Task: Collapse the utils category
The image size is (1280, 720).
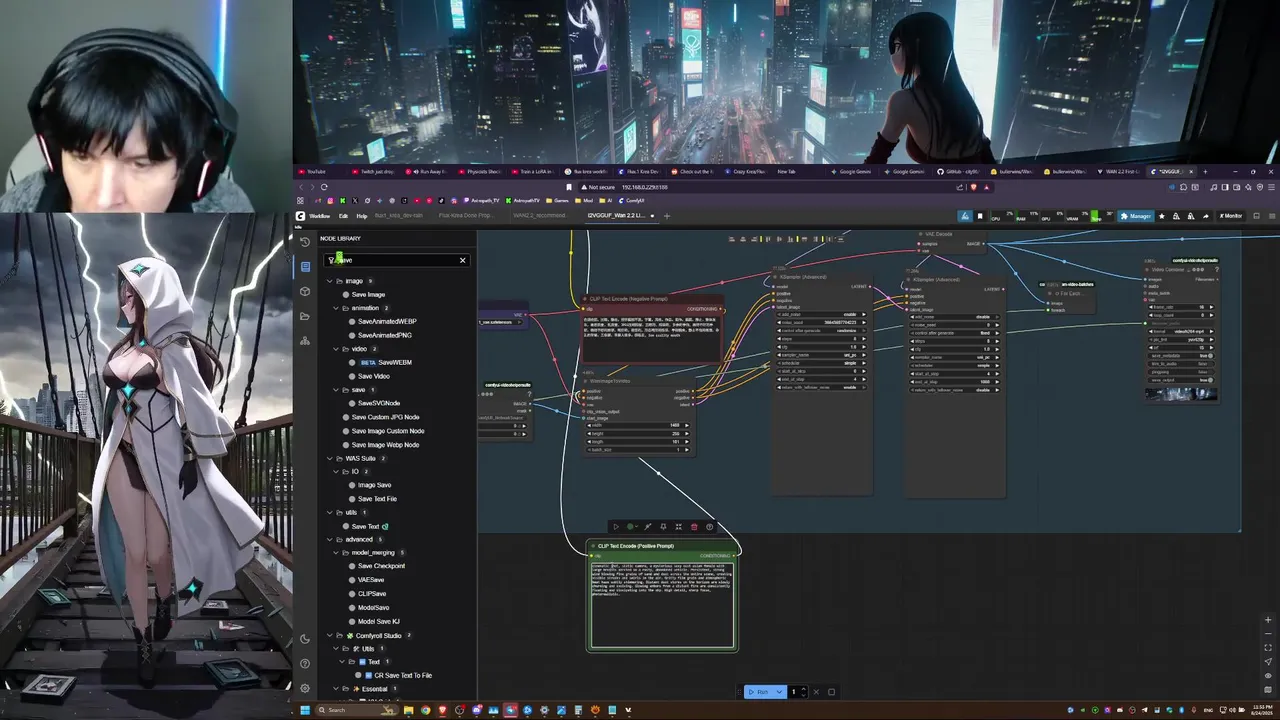Action: click(x=328, y=512)
